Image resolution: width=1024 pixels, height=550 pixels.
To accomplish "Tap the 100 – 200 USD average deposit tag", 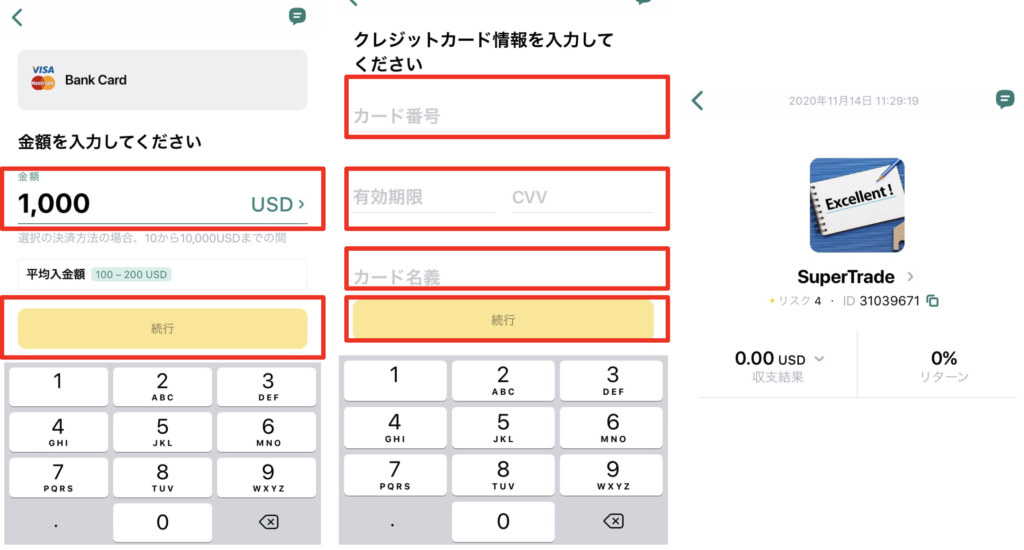I will 131,274.
